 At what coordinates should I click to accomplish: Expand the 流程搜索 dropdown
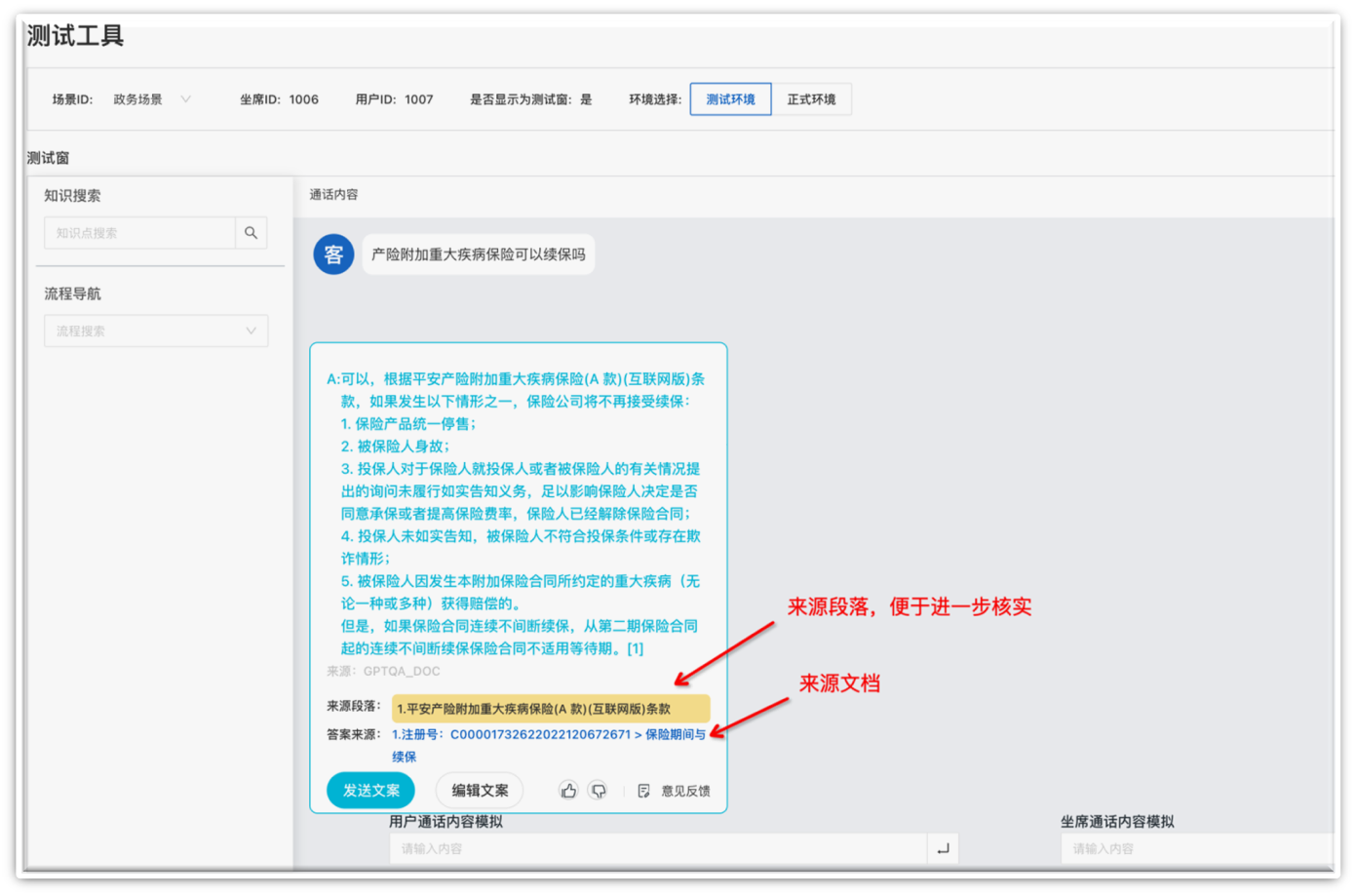[156, 331]
